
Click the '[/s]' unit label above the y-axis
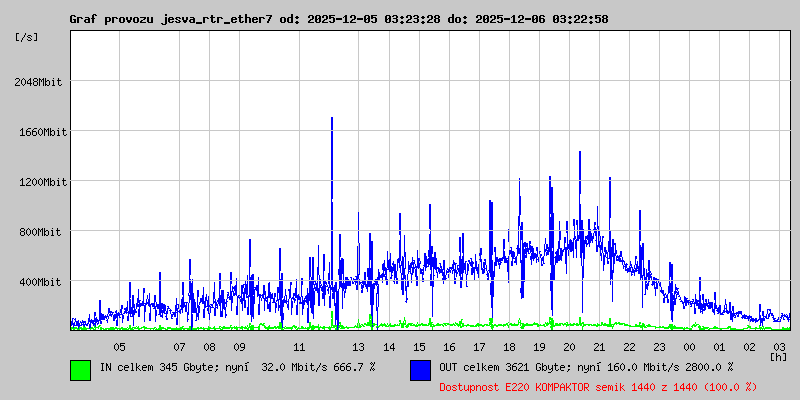click(x=27, y=37)
